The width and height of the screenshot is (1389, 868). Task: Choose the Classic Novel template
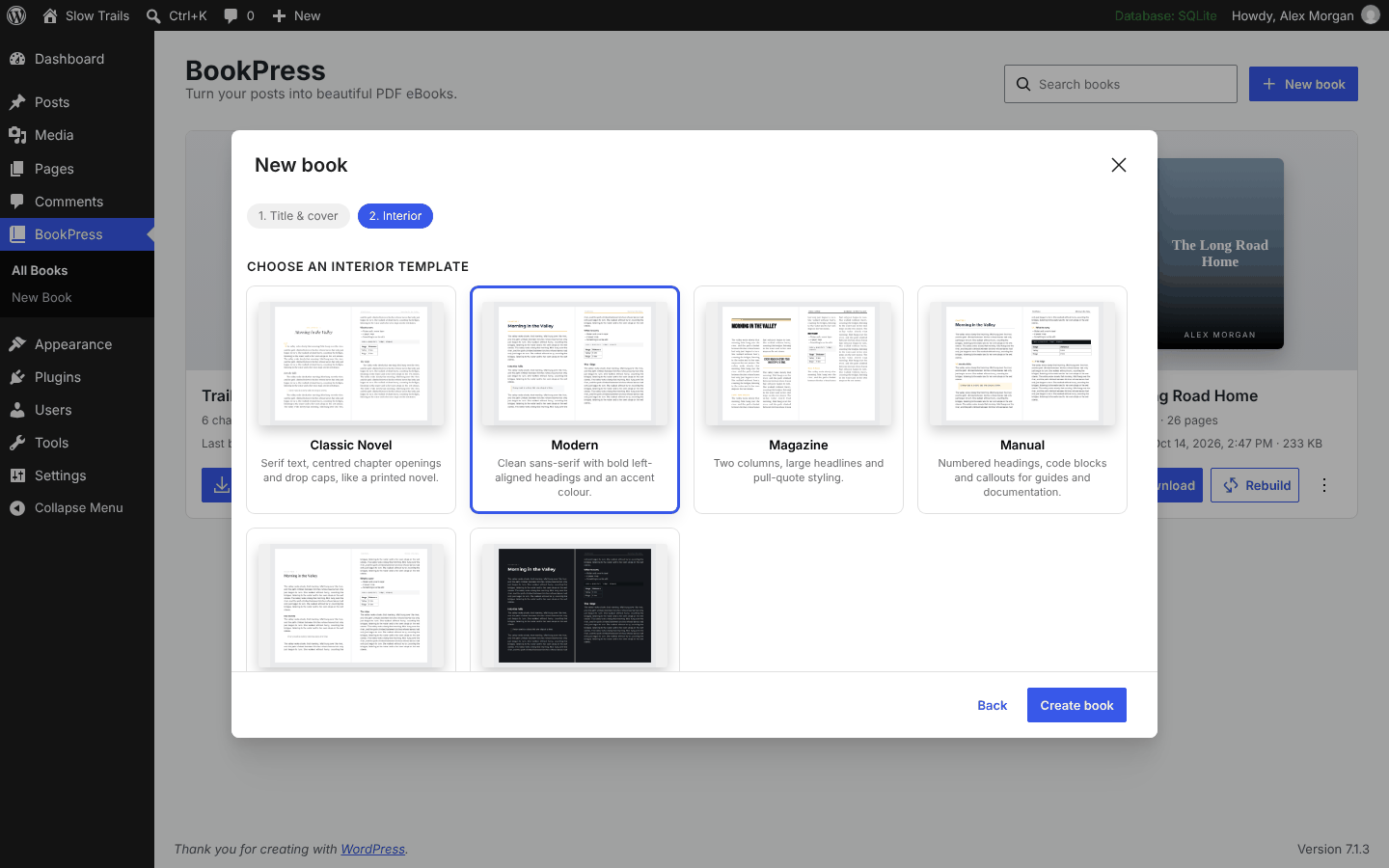[x=351, y=399]
